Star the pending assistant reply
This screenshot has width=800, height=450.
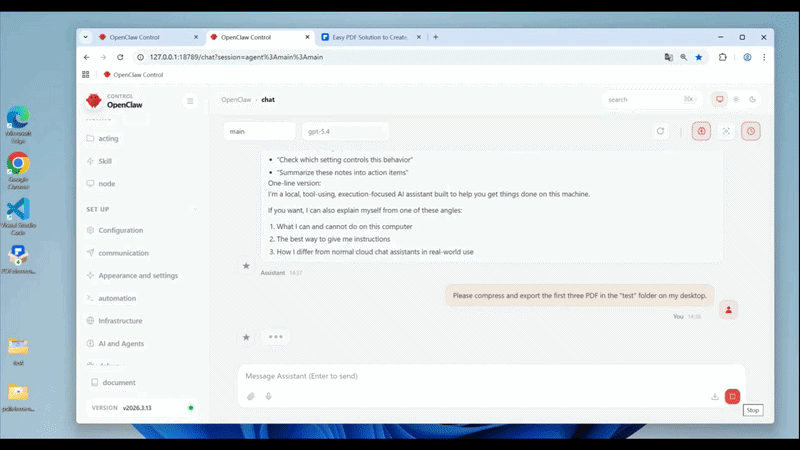[x=246, y=337]
